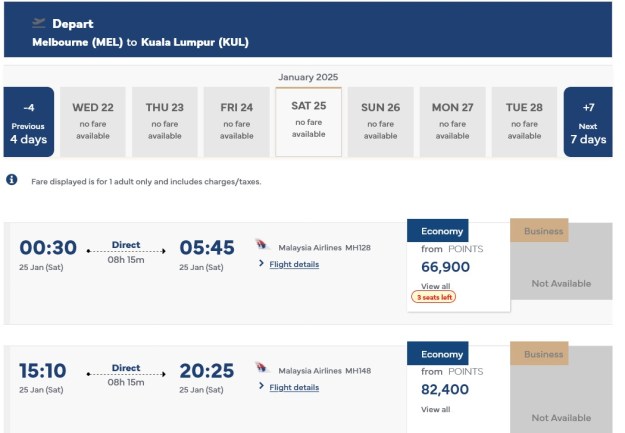This screenshot has width=625, height=433.
Task: Open Flight details link for MH148
Action: tap(294, 387)
